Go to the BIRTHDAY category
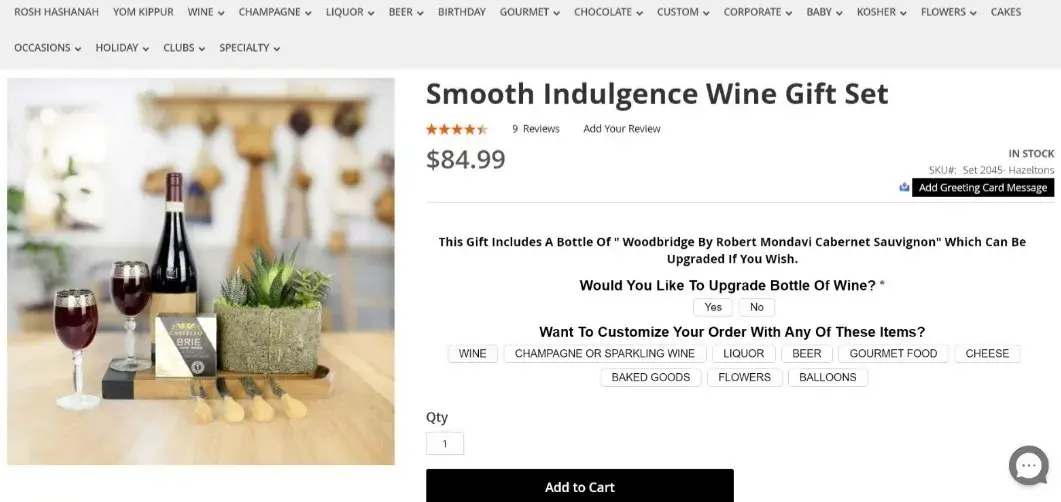The width and height of the screenshot is (1061, 502). (461, 12)
